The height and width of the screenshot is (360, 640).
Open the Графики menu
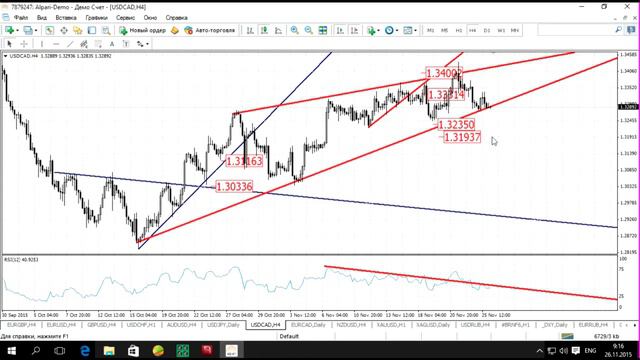96,18
